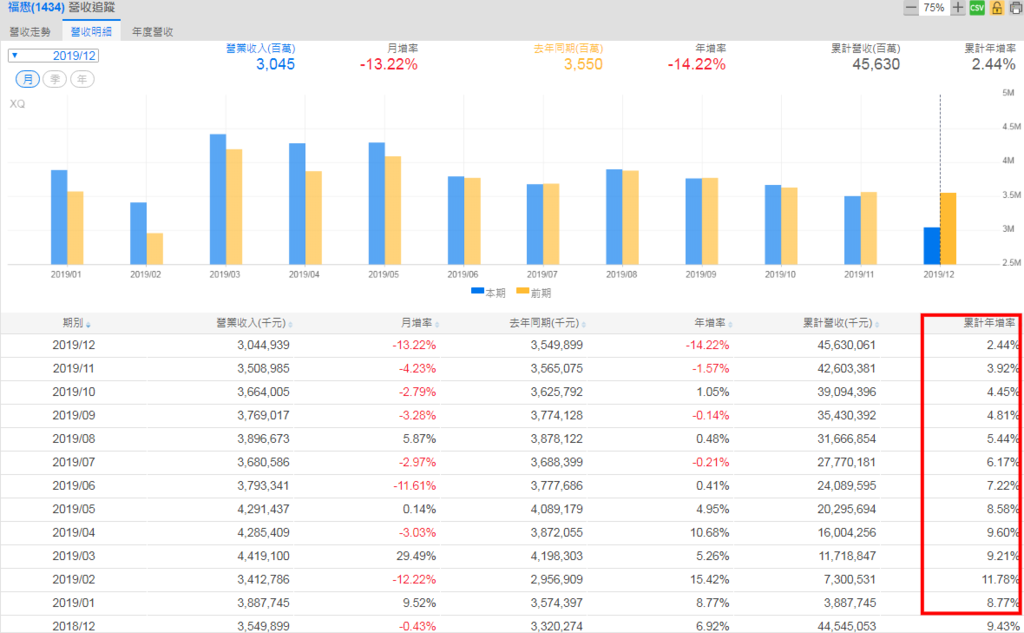Click the summary 年增率 value -14.22%
The height and width of the screenshot is (633, 1024).
pos(696,64)
